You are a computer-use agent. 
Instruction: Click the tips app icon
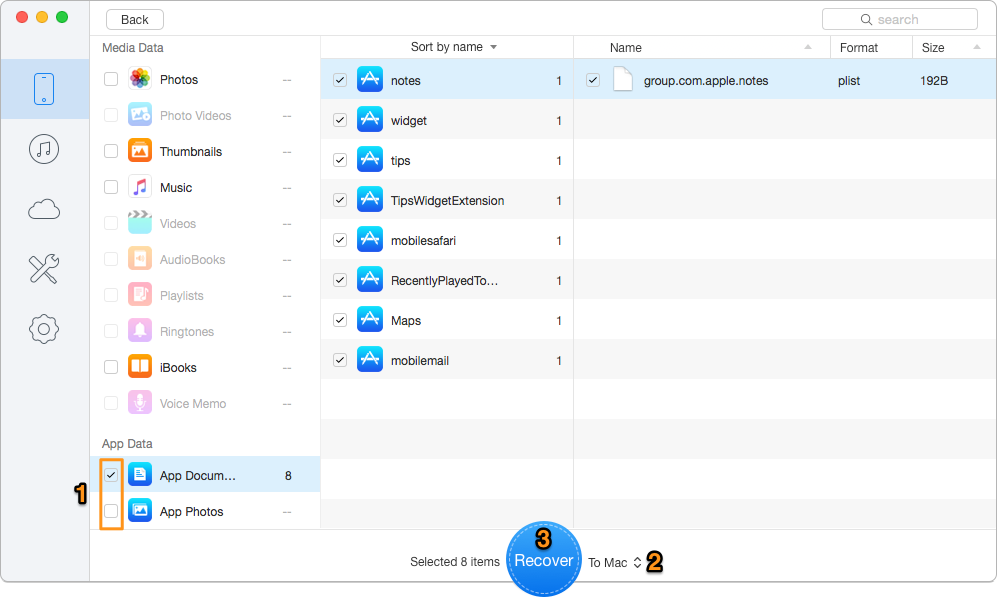[x=369, y=160]
